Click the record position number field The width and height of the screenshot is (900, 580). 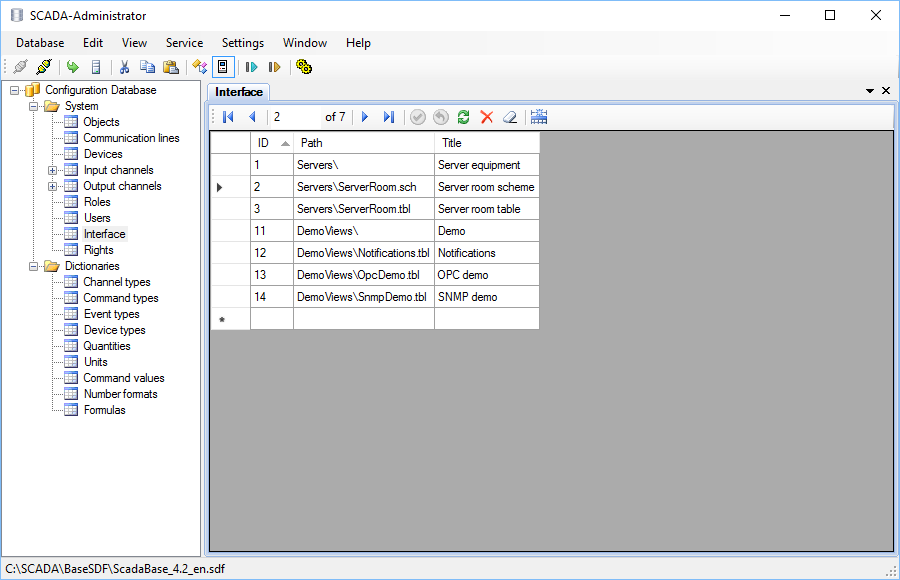[295, 117]
